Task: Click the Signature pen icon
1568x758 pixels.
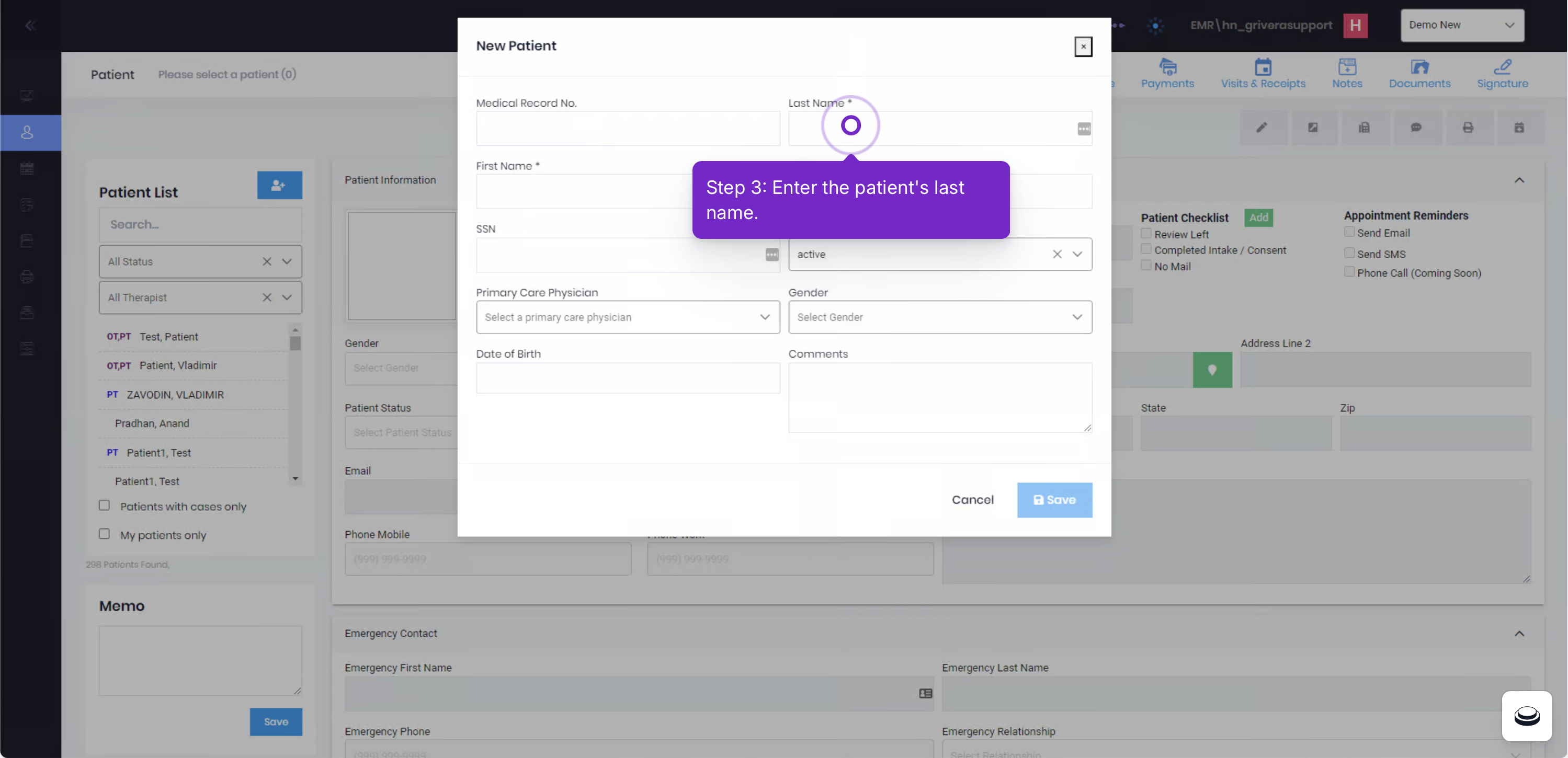Action: [1502, 67]
